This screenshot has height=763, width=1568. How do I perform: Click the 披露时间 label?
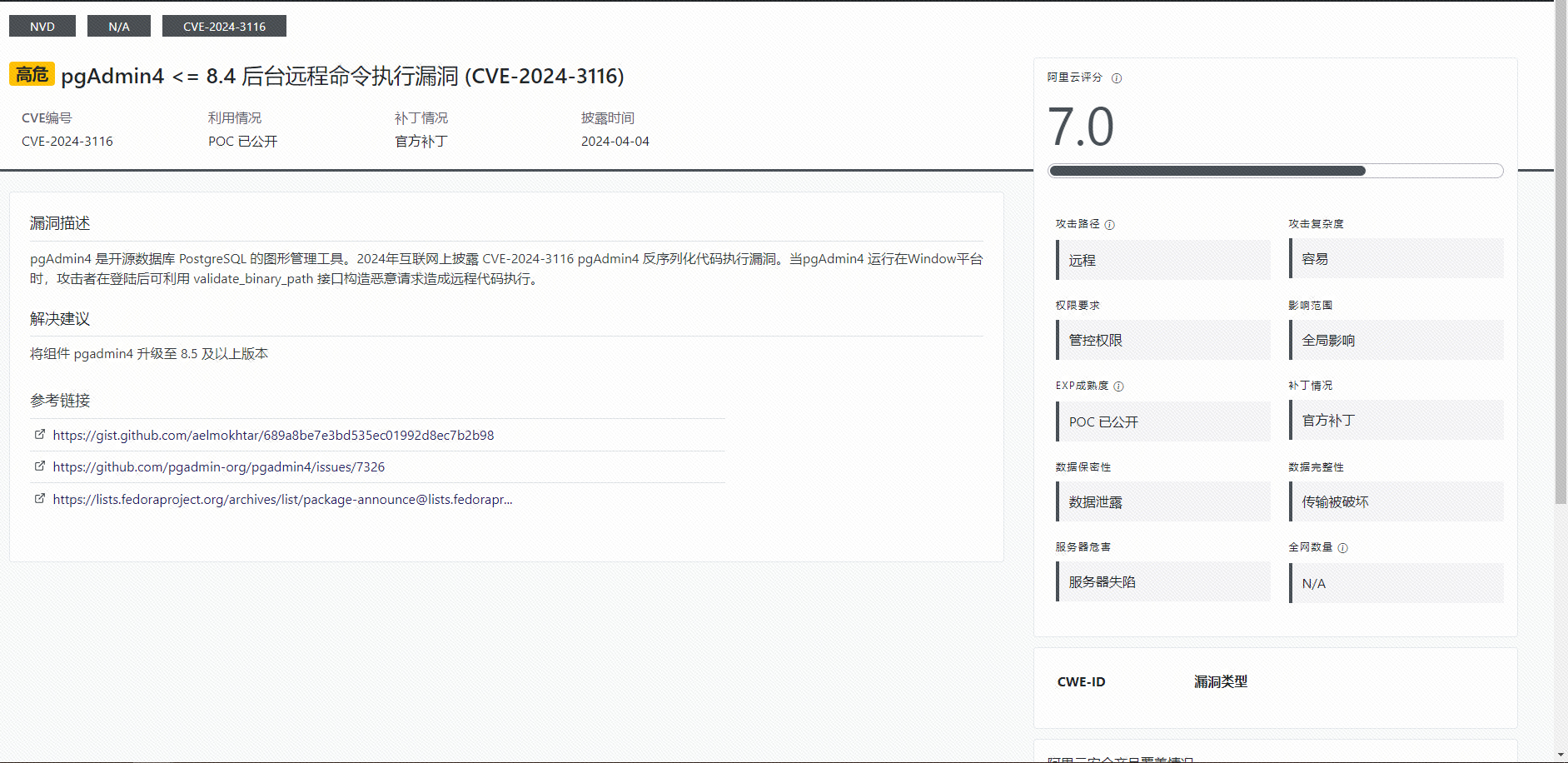coord(608,118)
